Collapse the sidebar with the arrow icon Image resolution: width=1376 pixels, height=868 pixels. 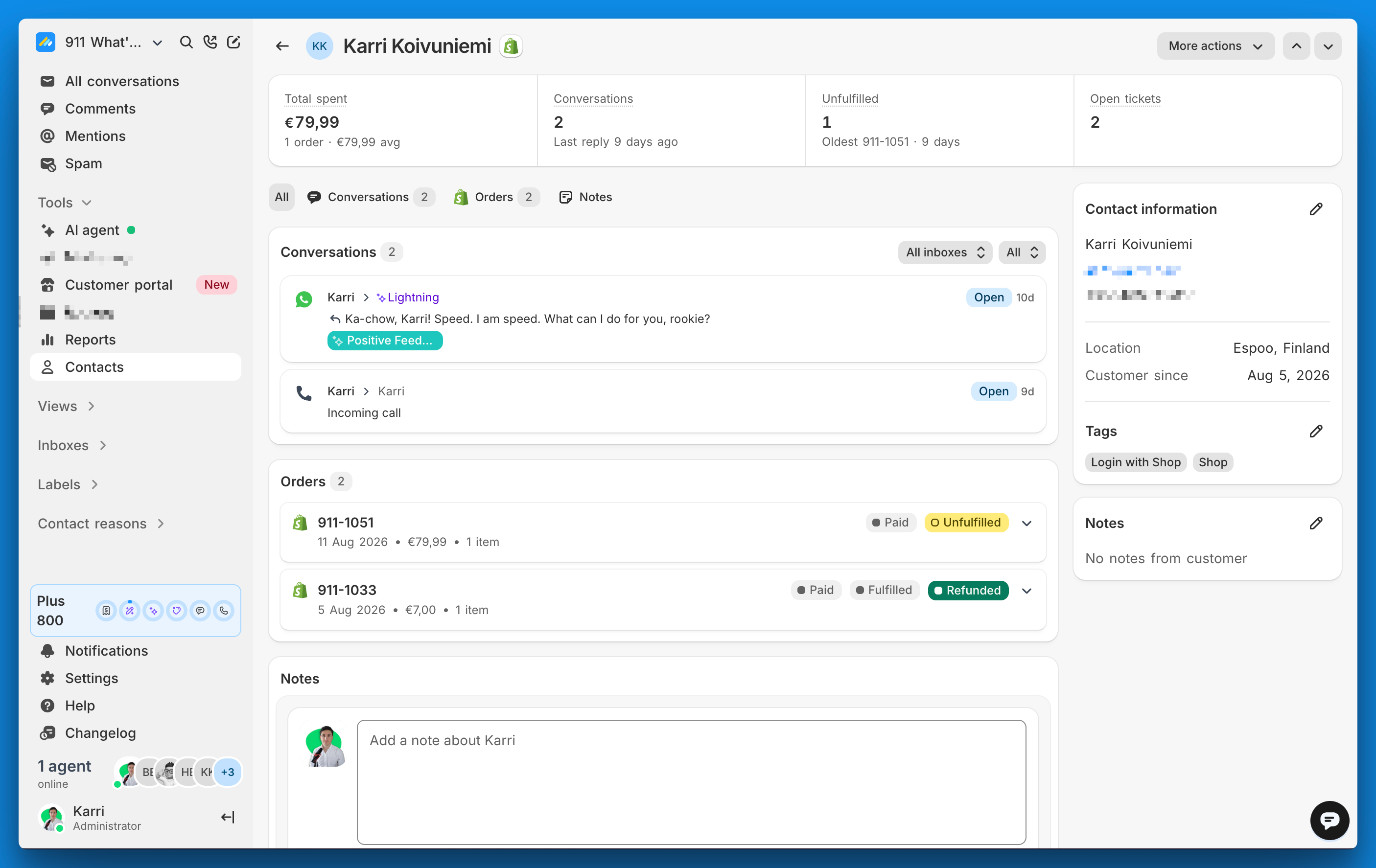pos(228,817)
